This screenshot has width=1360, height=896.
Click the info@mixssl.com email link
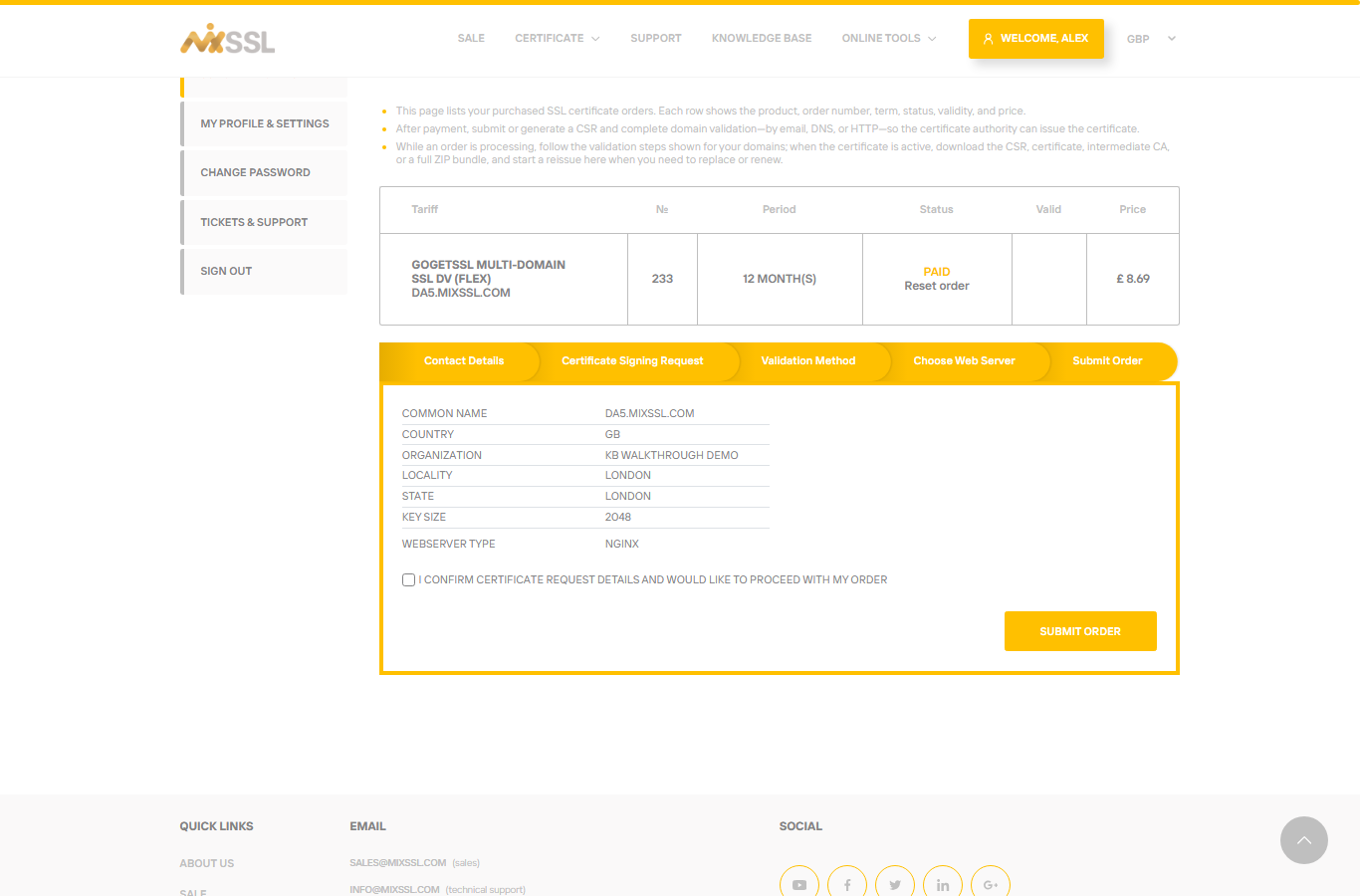point(394,889)
